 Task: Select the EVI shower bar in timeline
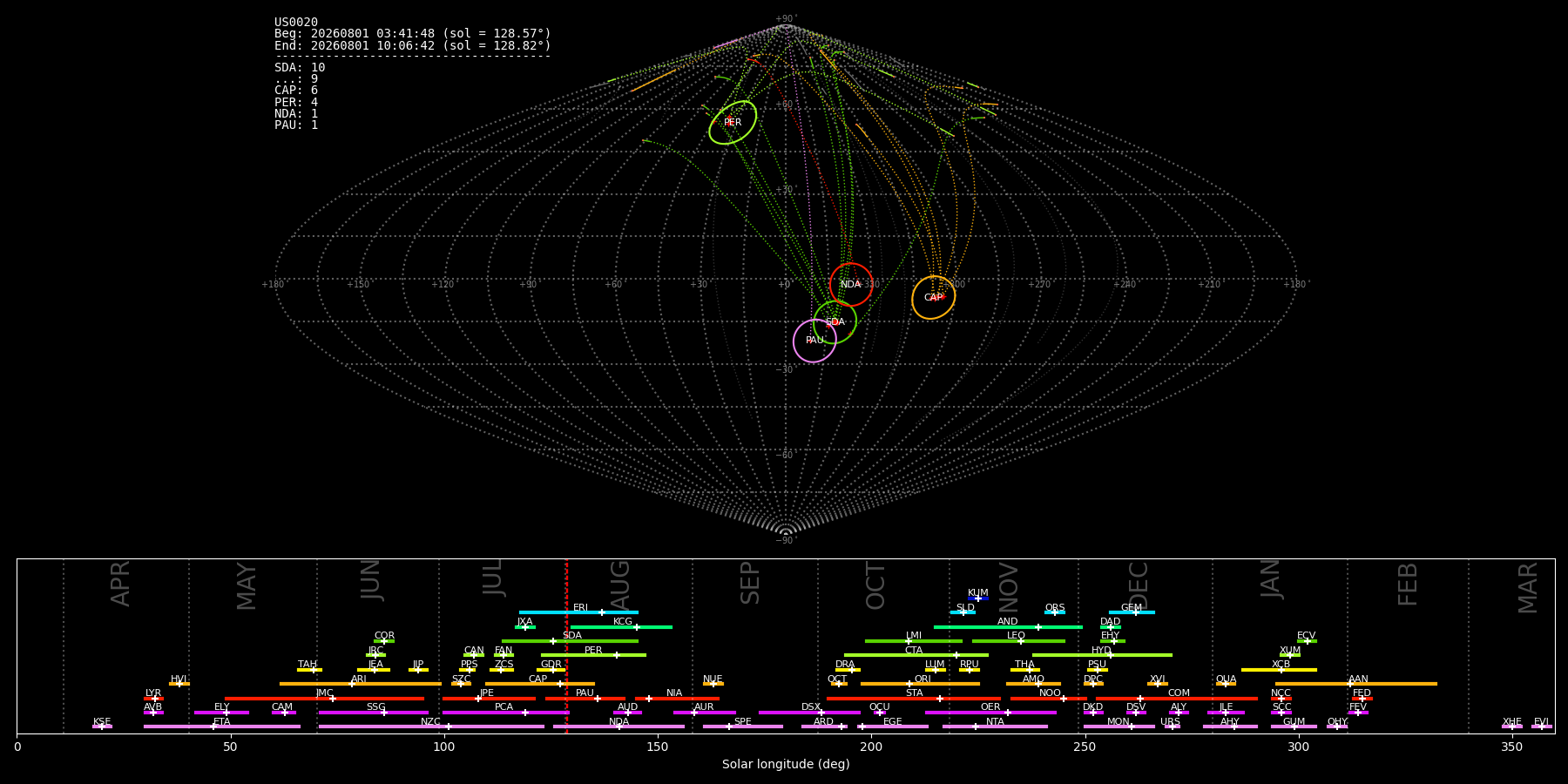point(1541,727)
